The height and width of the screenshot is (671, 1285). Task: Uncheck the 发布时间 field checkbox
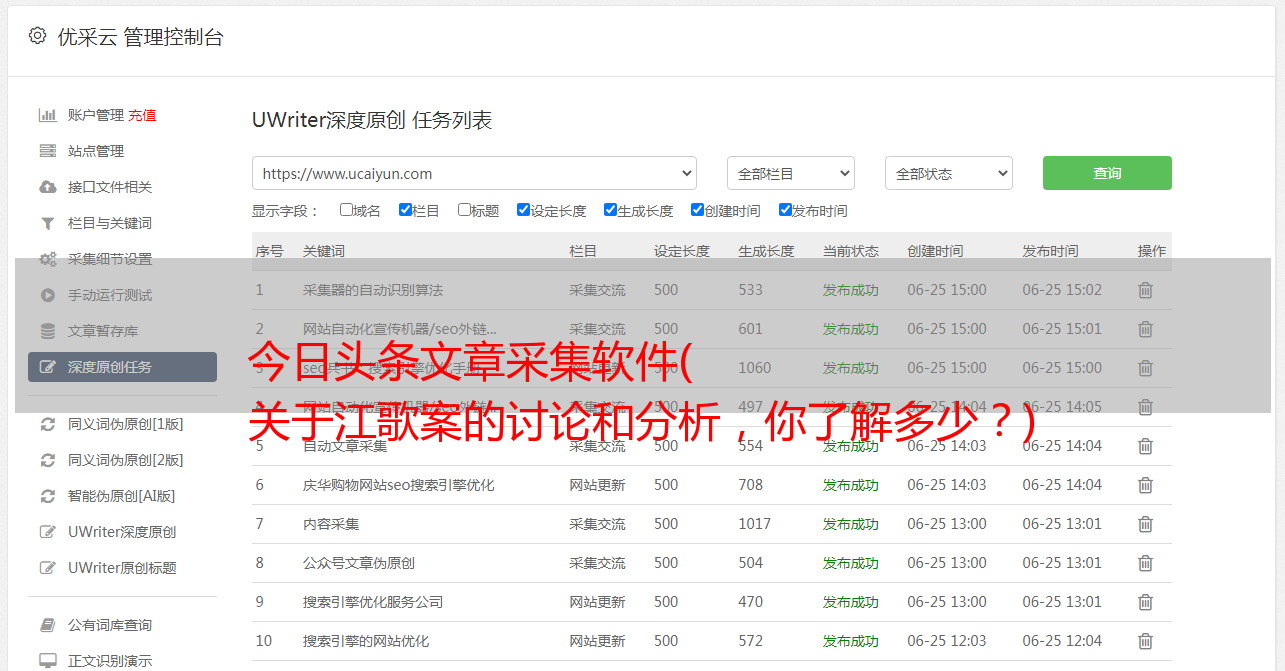784,210
